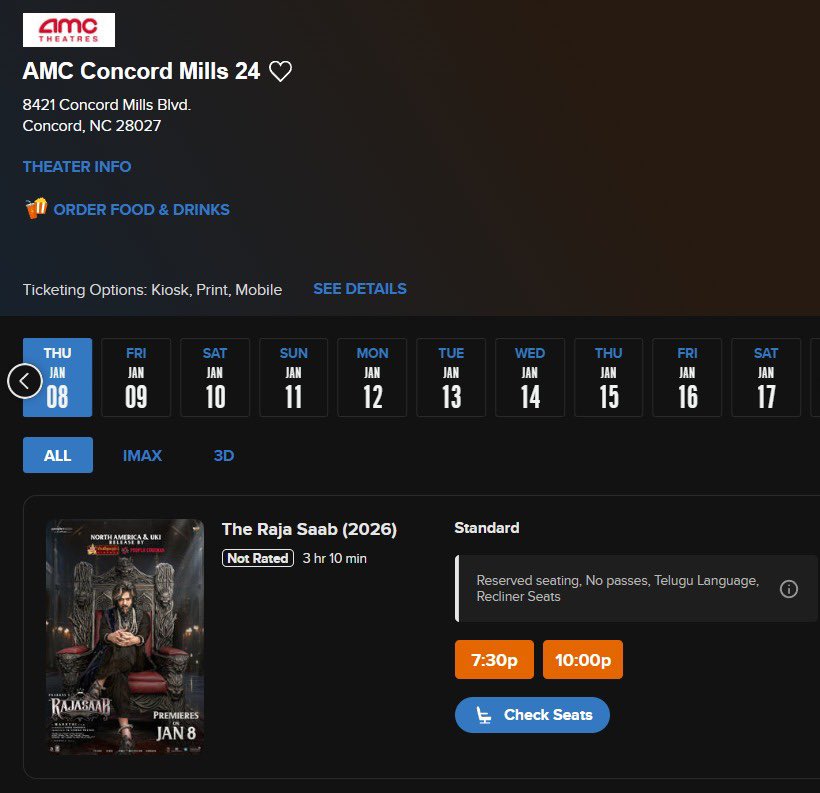Image resolution: width=820 pixels, height=793 pixels.
Task: Choose the 7:30p showtime
Action: (494, 660)
